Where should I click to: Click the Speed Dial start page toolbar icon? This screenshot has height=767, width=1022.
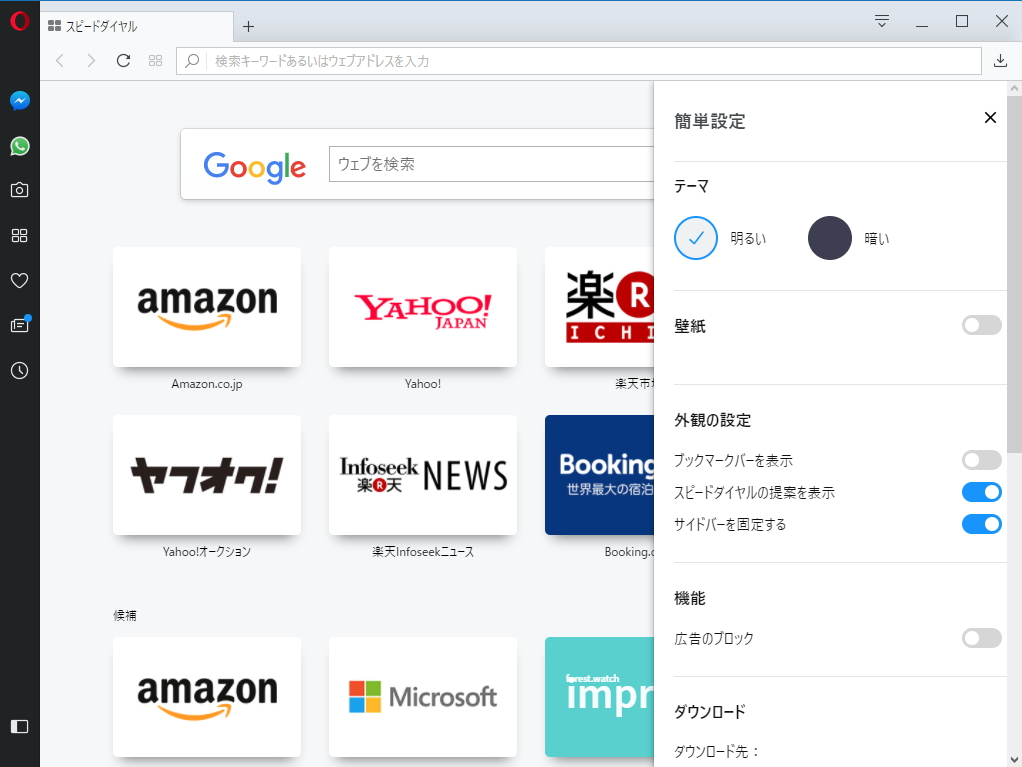(155, 61)
